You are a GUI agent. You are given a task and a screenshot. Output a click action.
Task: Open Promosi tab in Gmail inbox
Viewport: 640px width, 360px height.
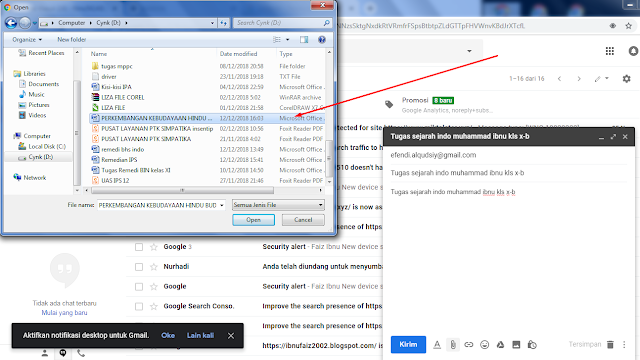(439, 104)
